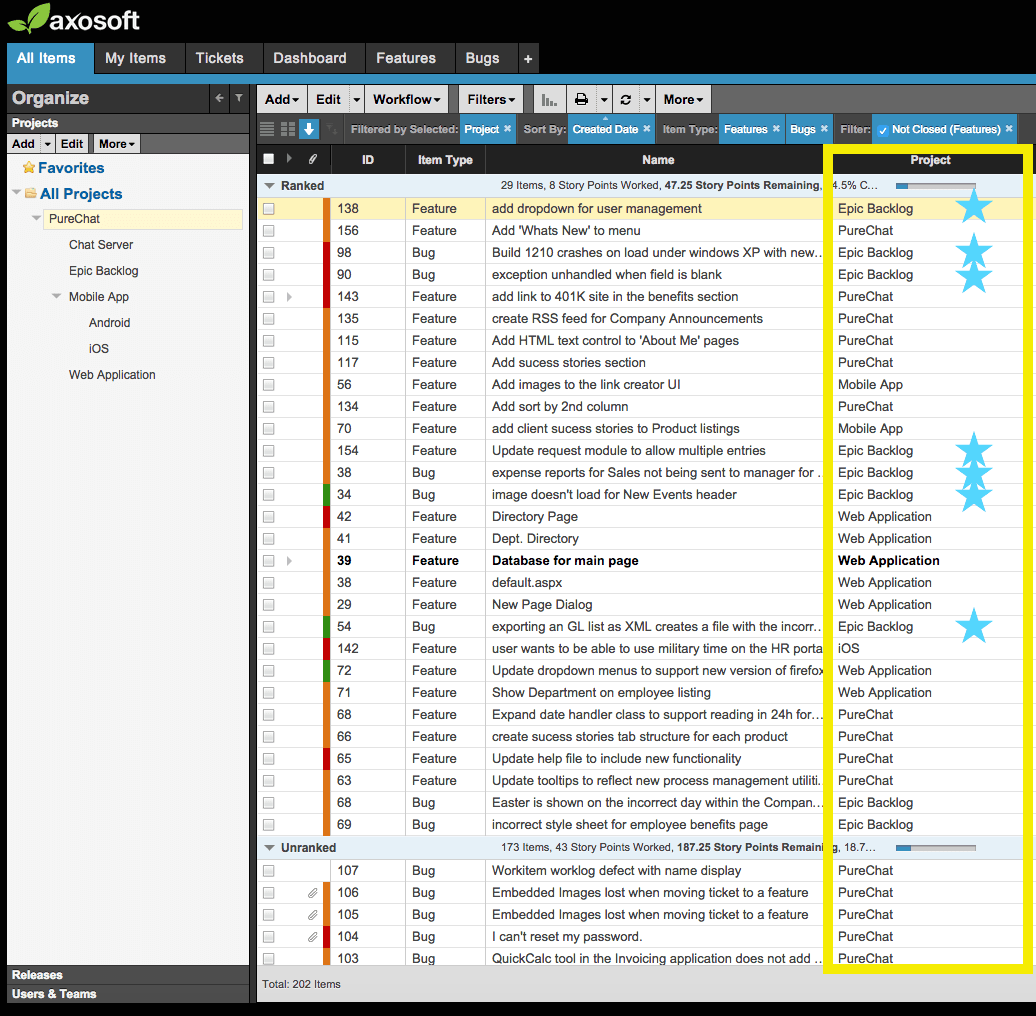1036x1016 pixels.
Task: Open the print options dropdown arrow
Action: [x=604, y=100]
